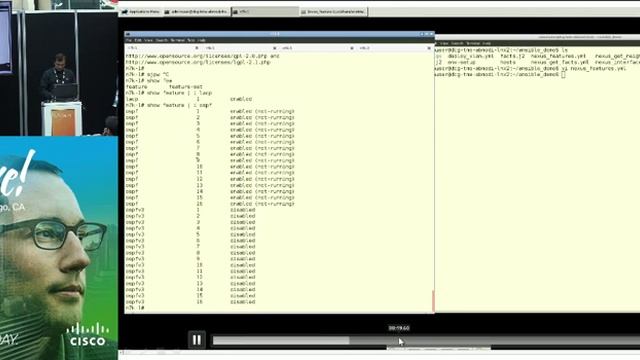Image resolution: width=640 pixels, height=360 pixels.
Task: Click nexus_features.yml in the ls output
Action: [558, 56]
